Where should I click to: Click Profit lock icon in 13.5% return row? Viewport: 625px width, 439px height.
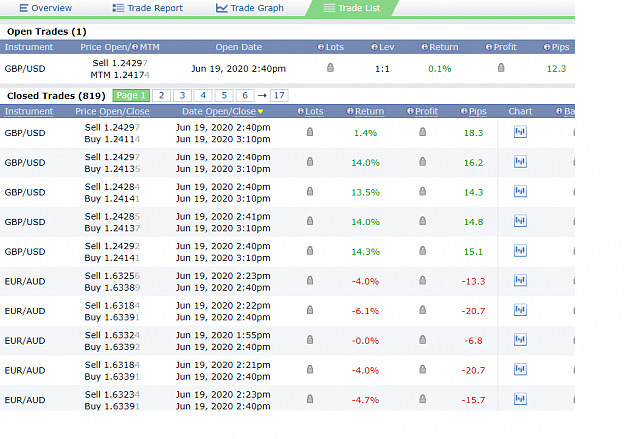[x=423, y=191]
